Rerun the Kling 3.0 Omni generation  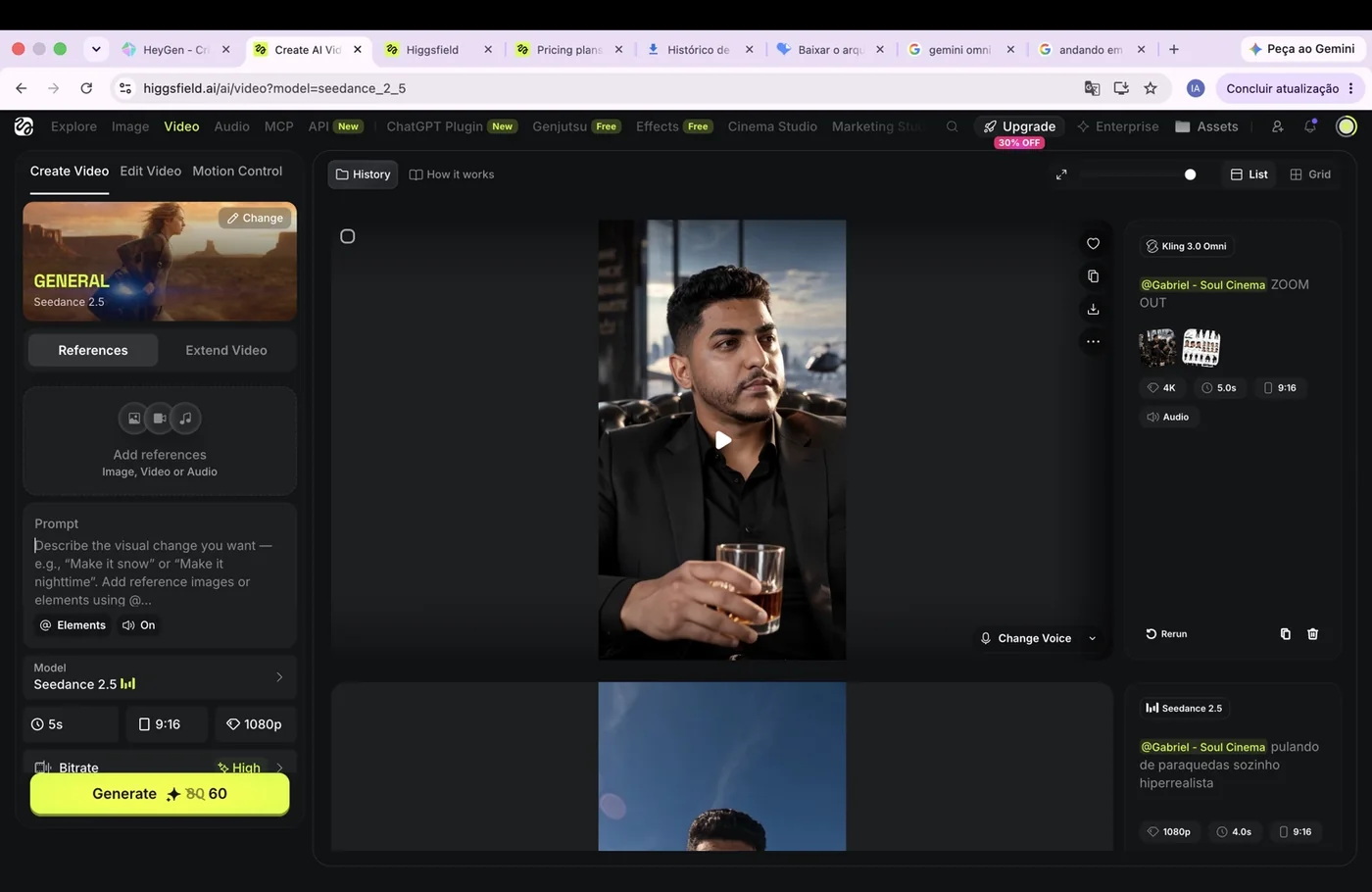(x=1166, y=634)
